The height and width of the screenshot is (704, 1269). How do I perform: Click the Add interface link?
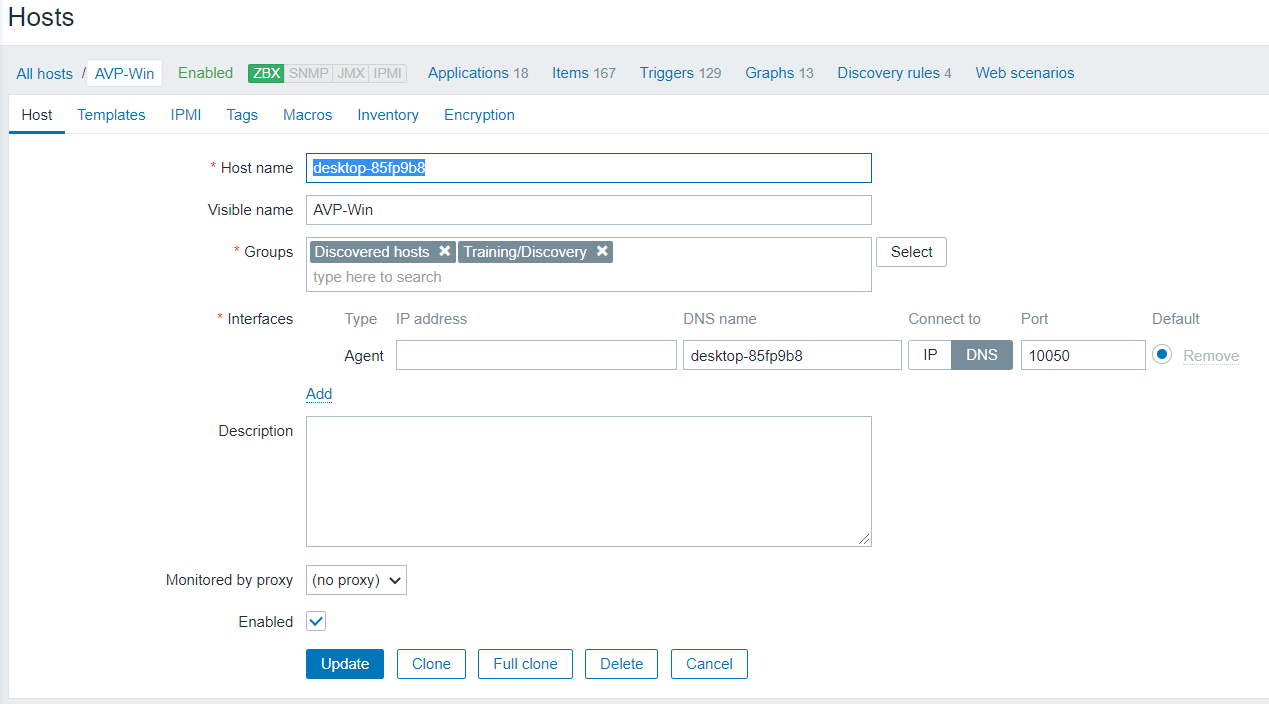(x=319, y=394)
